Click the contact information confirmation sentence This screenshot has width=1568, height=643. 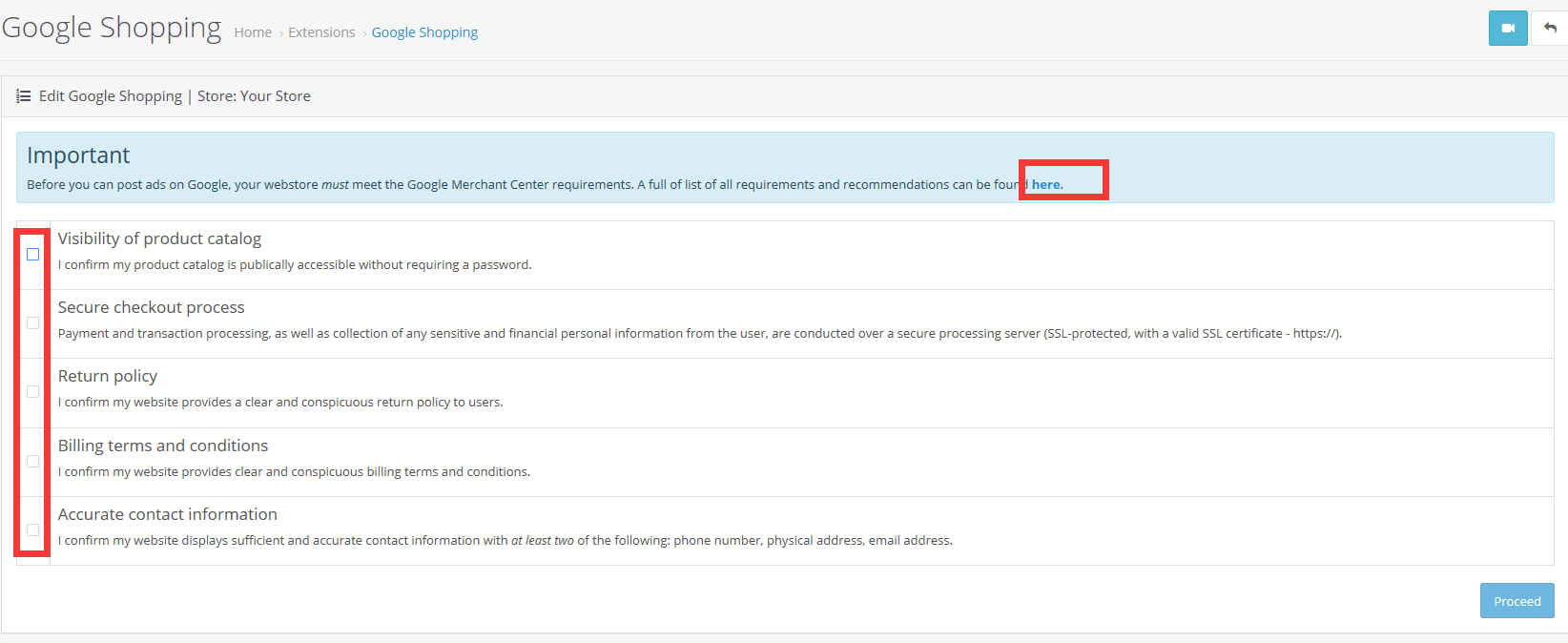click(505, 541)
